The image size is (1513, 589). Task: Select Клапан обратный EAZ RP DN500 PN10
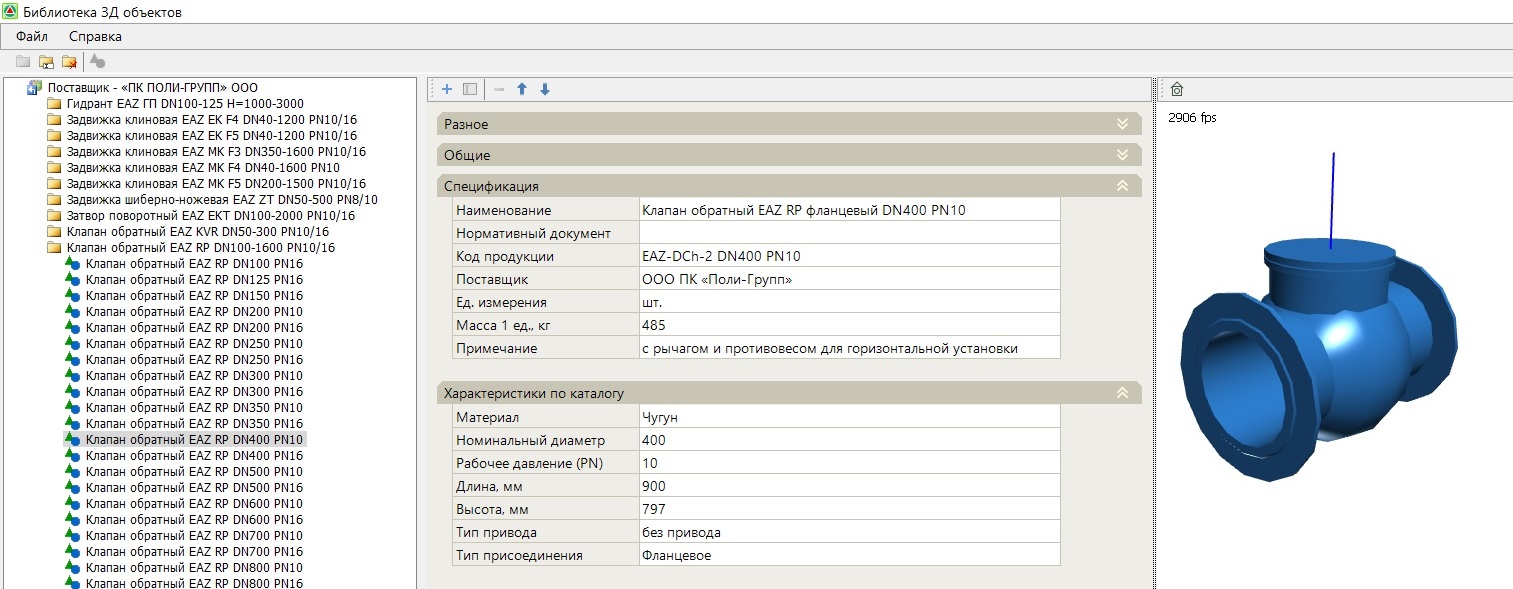(194, 472)
